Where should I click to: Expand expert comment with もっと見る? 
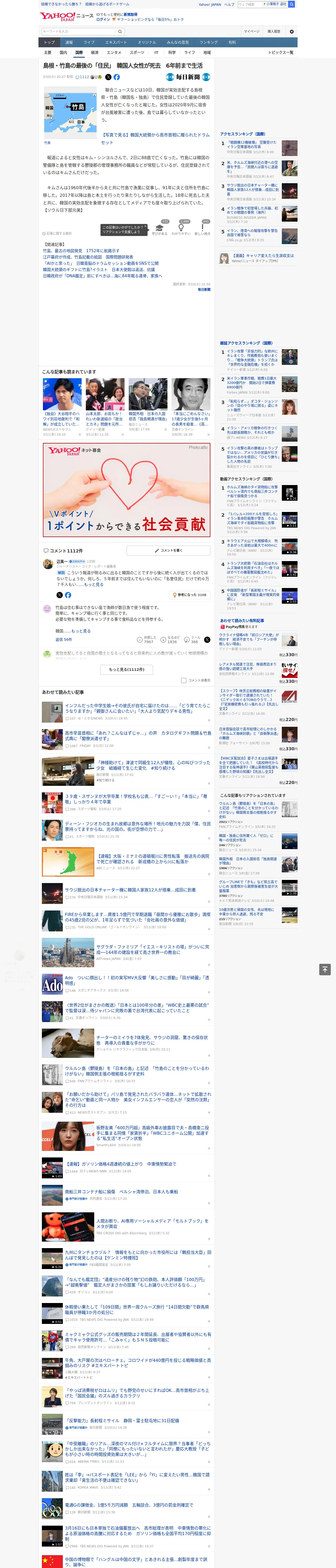[93, 584]
